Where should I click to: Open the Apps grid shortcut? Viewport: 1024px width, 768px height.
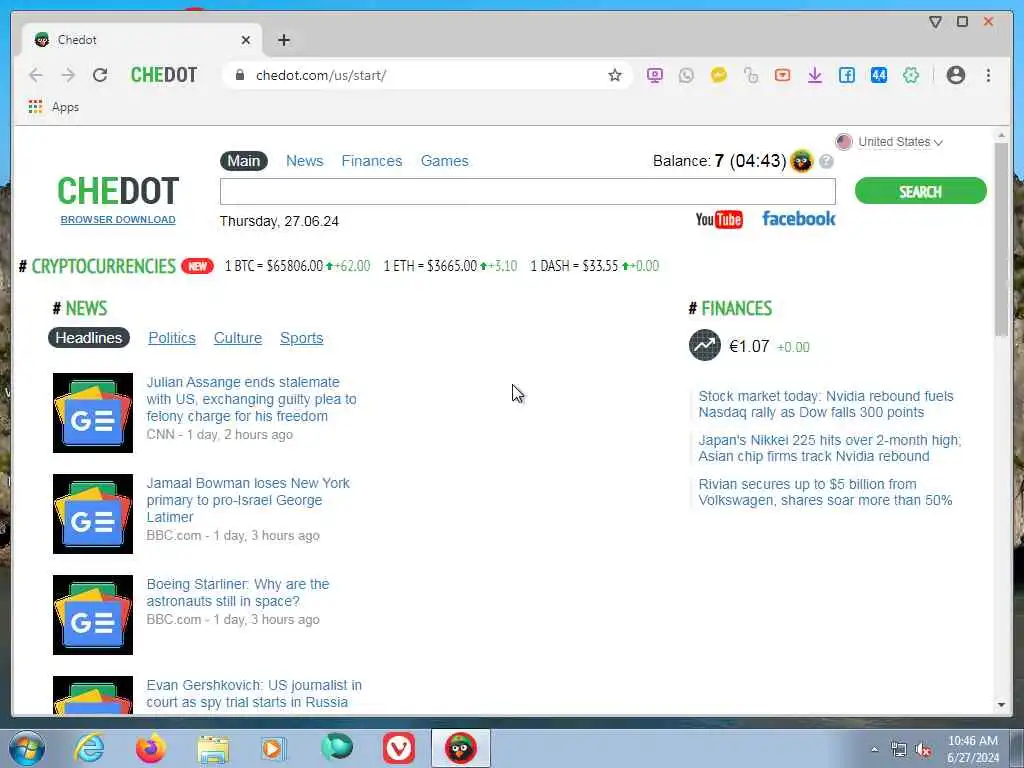54,106
